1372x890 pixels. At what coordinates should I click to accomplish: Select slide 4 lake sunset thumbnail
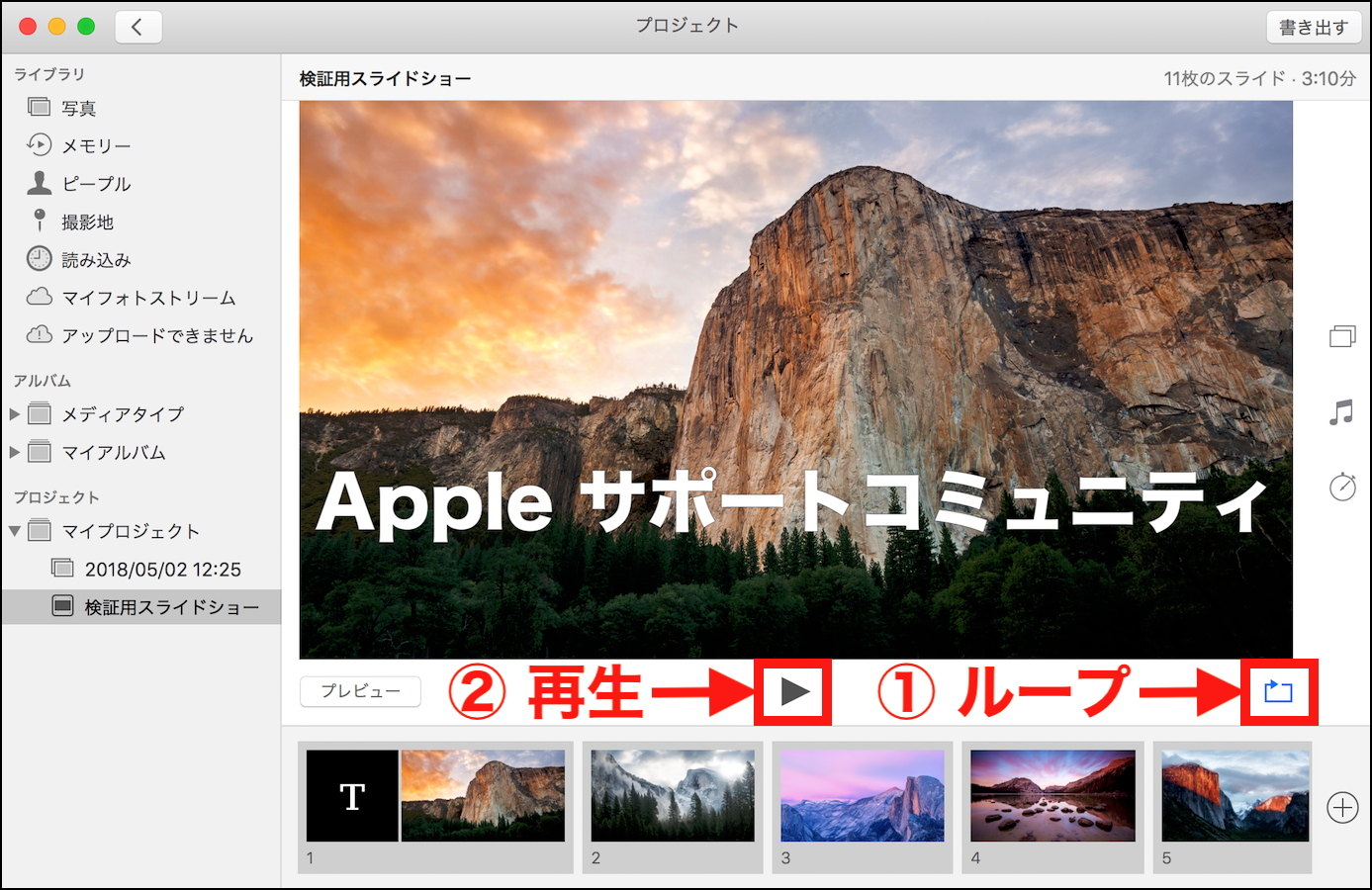coord(1052,796)
